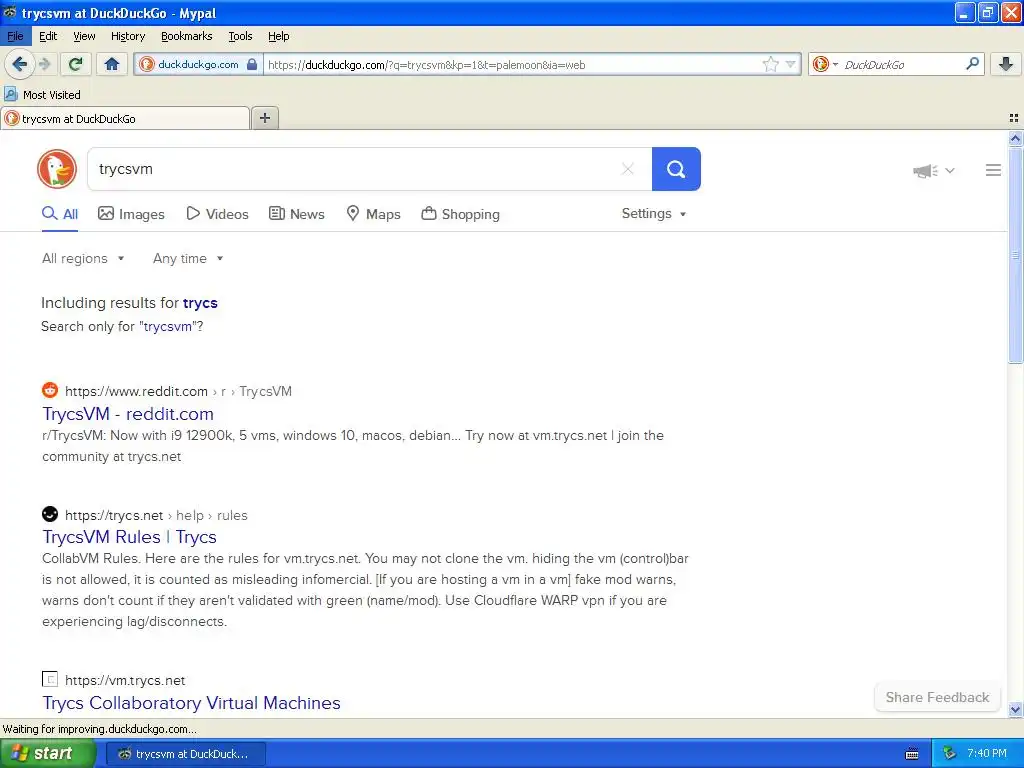Click the https://vm.trycs.net URL text

tap(125, 680)
